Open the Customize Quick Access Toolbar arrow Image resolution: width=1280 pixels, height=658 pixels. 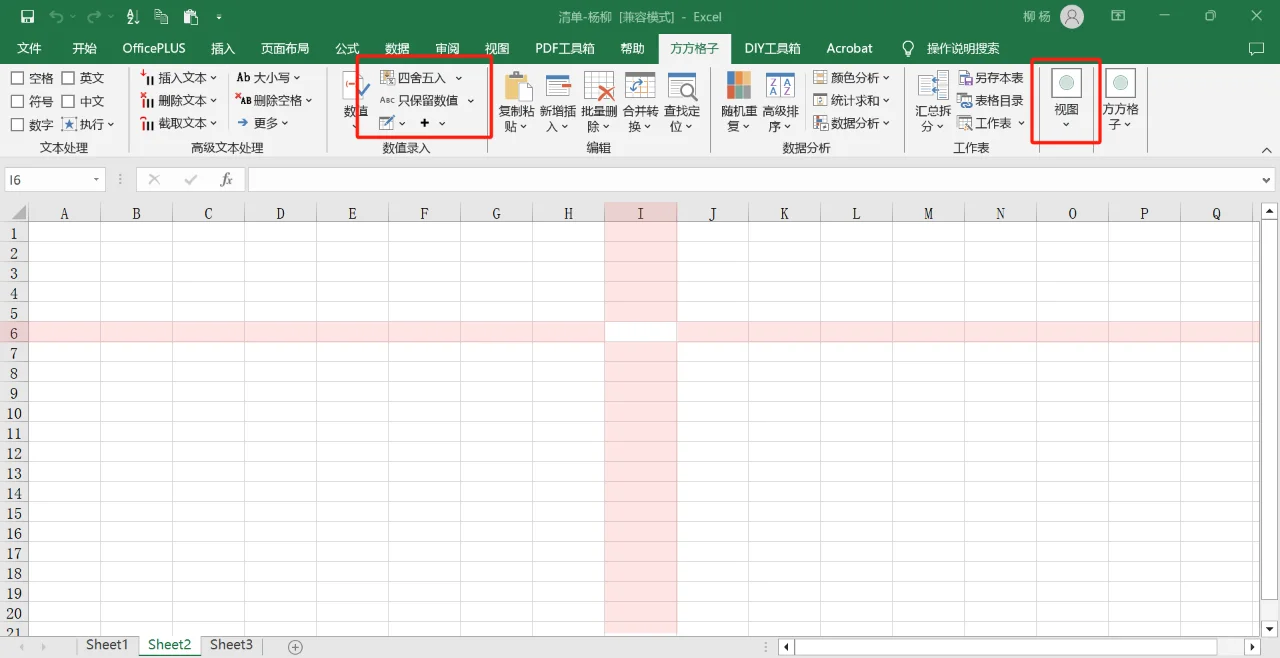tap(219, 17)
